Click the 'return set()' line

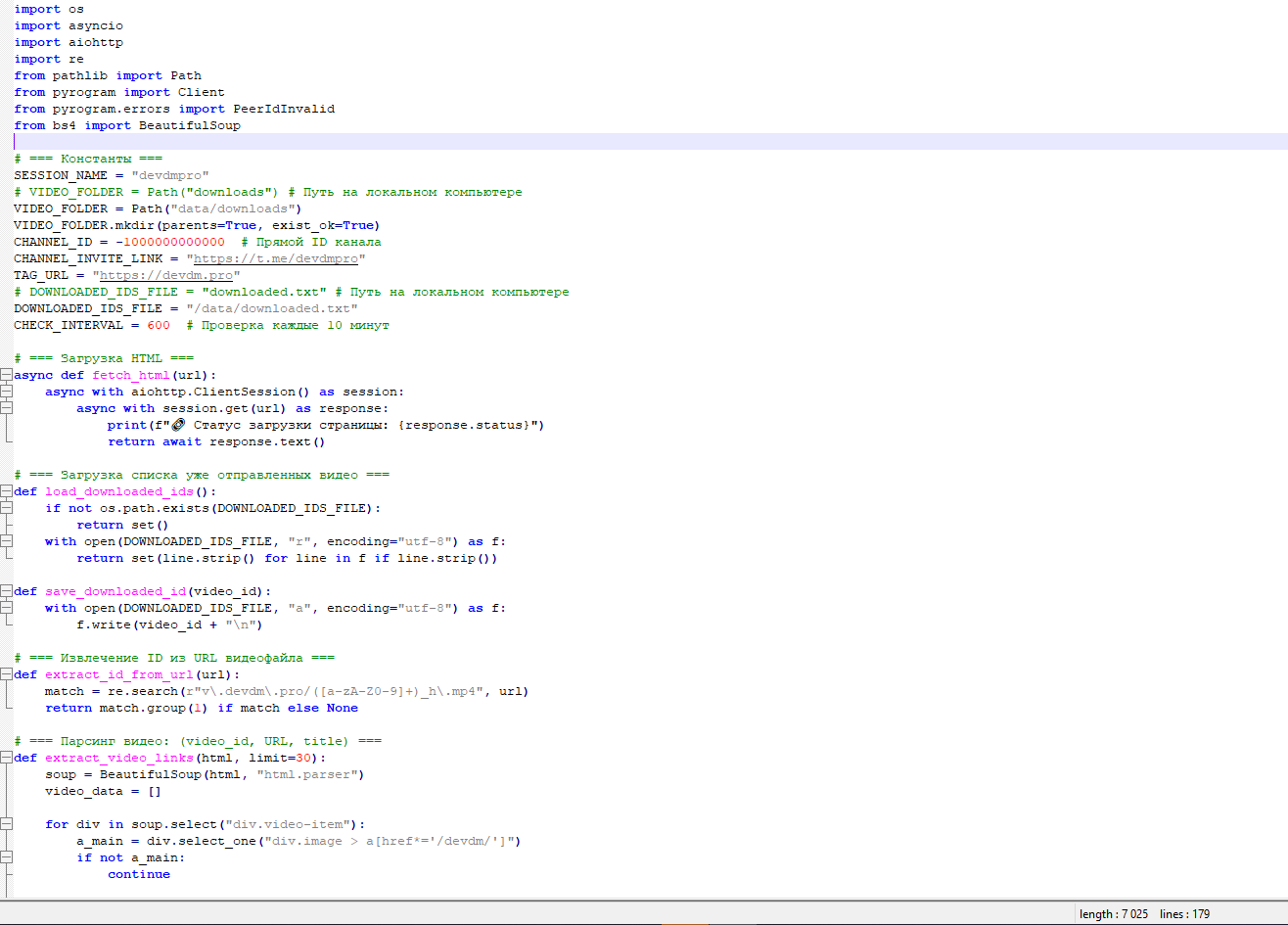click(x=123, y=525)
